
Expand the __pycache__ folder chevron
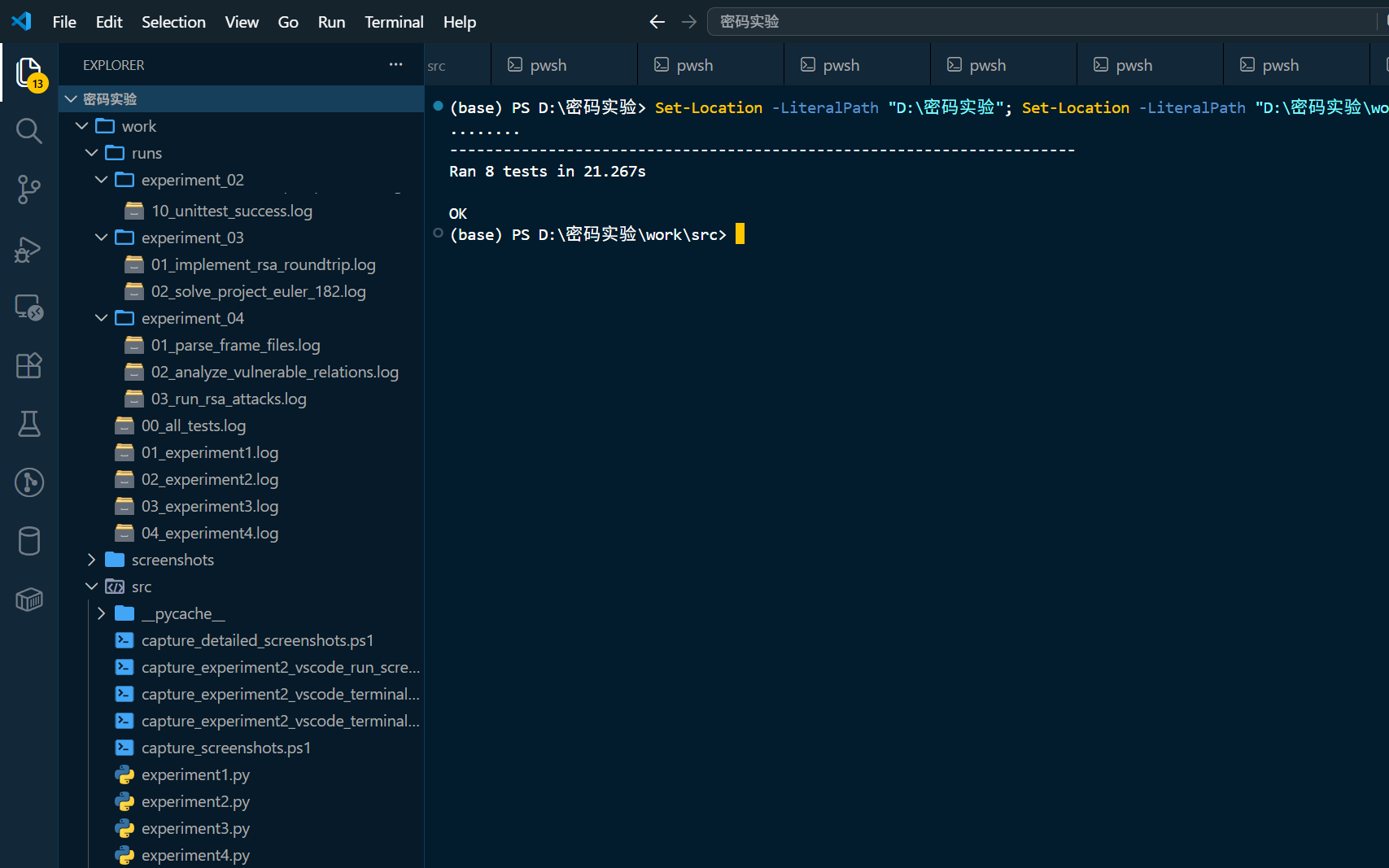(101, 613)
